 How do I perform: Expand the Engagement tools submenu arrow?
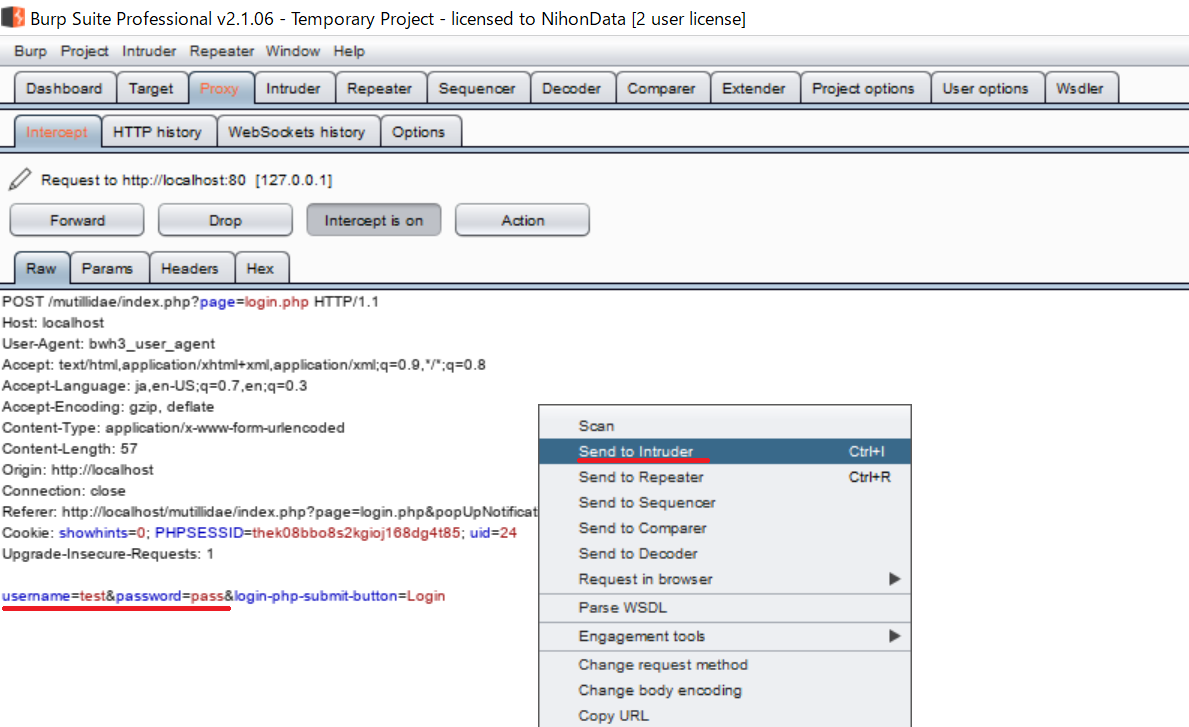tap(895, 636)
